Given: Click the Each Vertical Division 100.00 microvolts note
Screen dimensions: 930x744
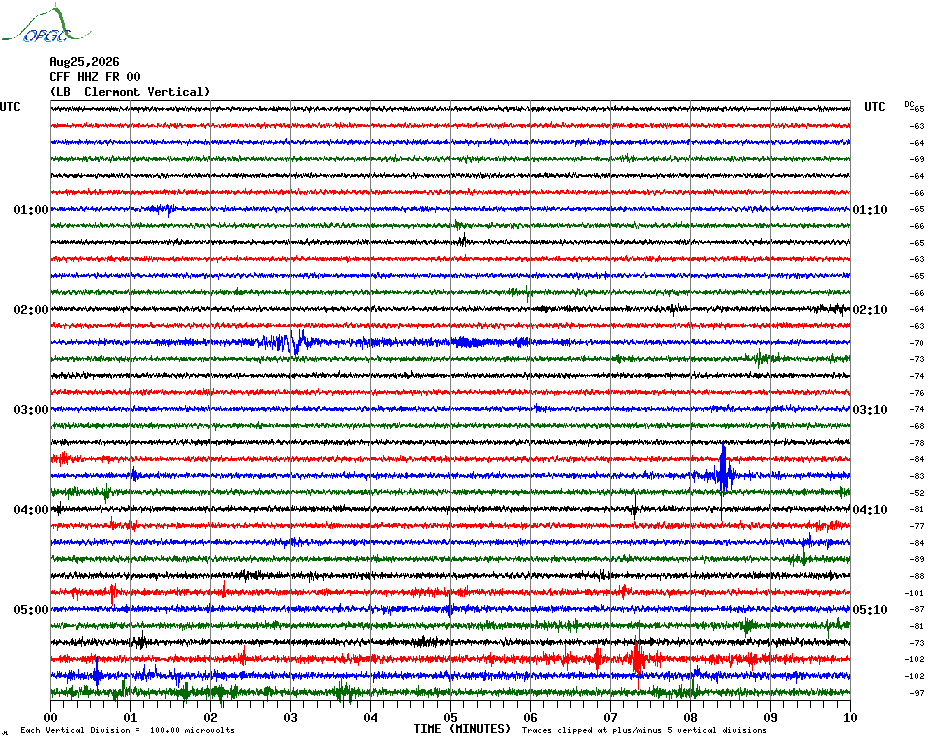Looking at the screenshot, I should point(128,730).
